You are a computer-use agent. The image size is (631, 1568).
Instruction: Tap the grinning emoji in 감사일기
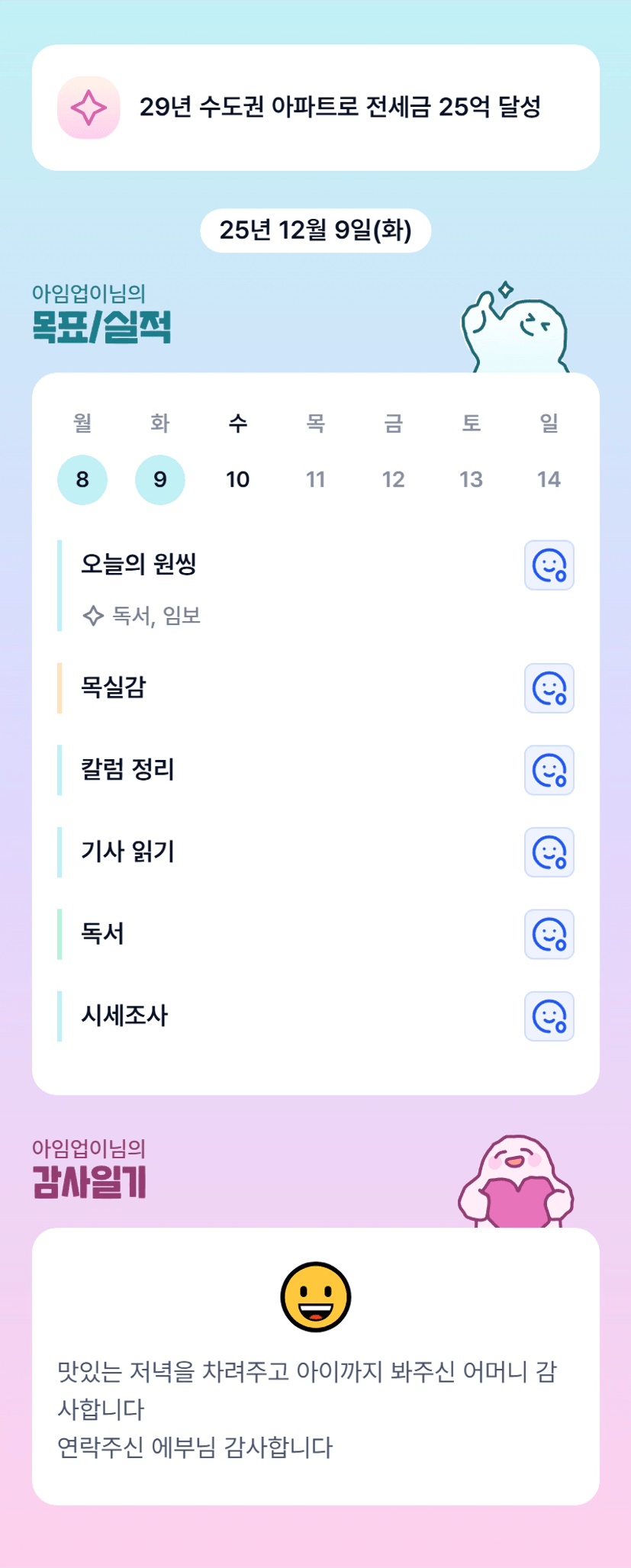click(315, 1297)
